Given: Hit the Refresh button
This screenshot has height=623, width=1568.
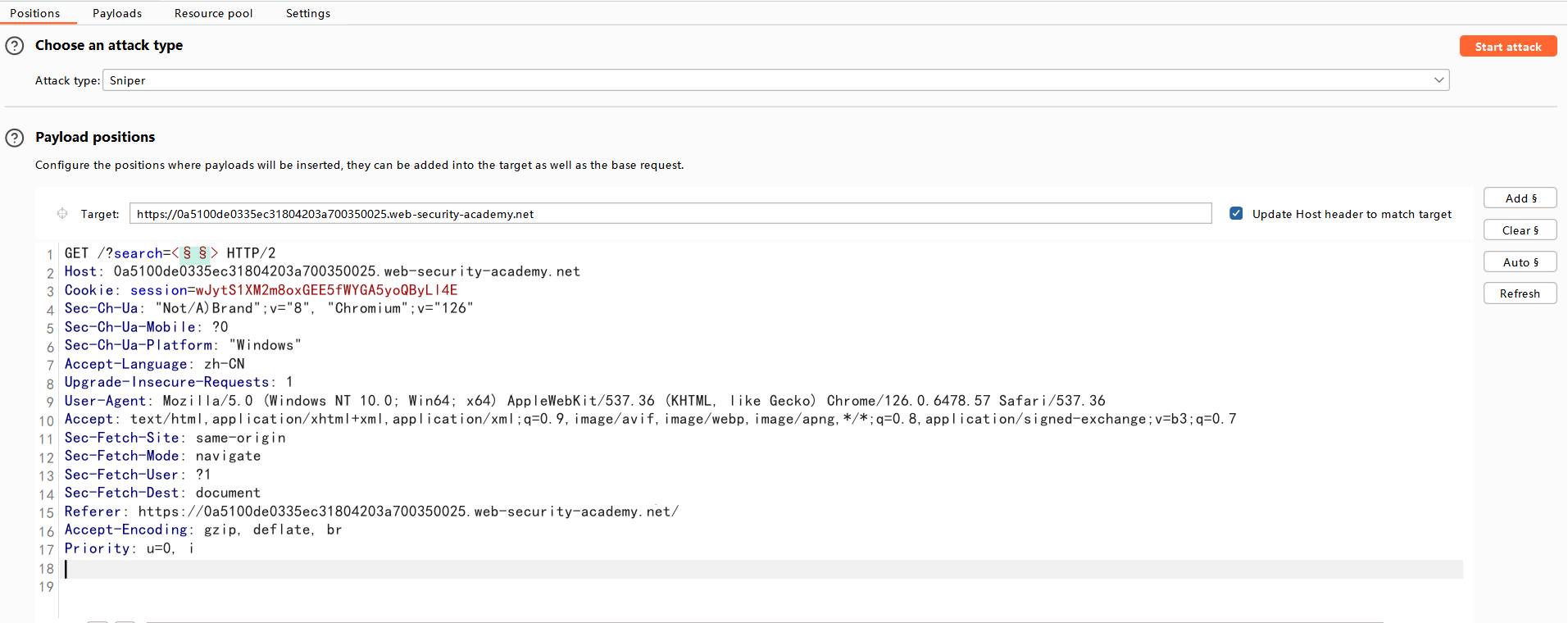Looking at the screenshot, I should (1520, 293).
